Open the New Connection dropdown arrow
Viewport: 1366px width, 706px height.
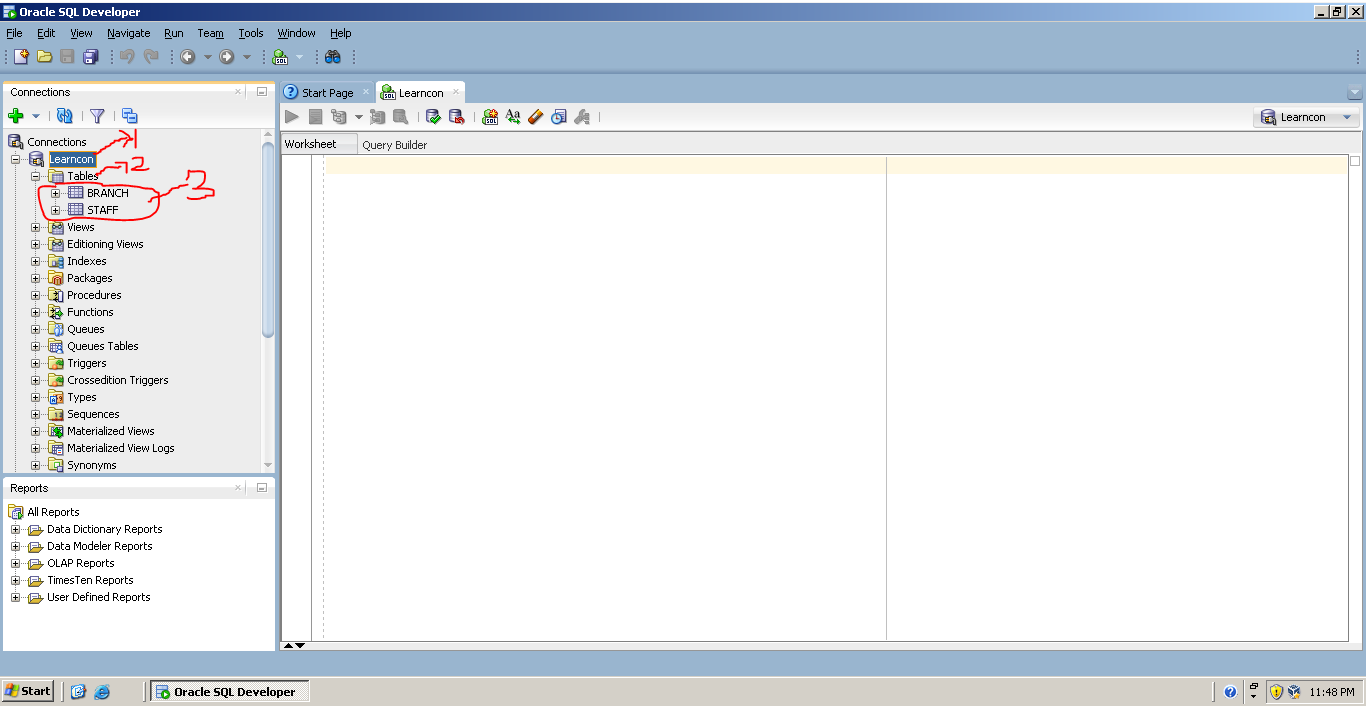(x=36, y=116)
